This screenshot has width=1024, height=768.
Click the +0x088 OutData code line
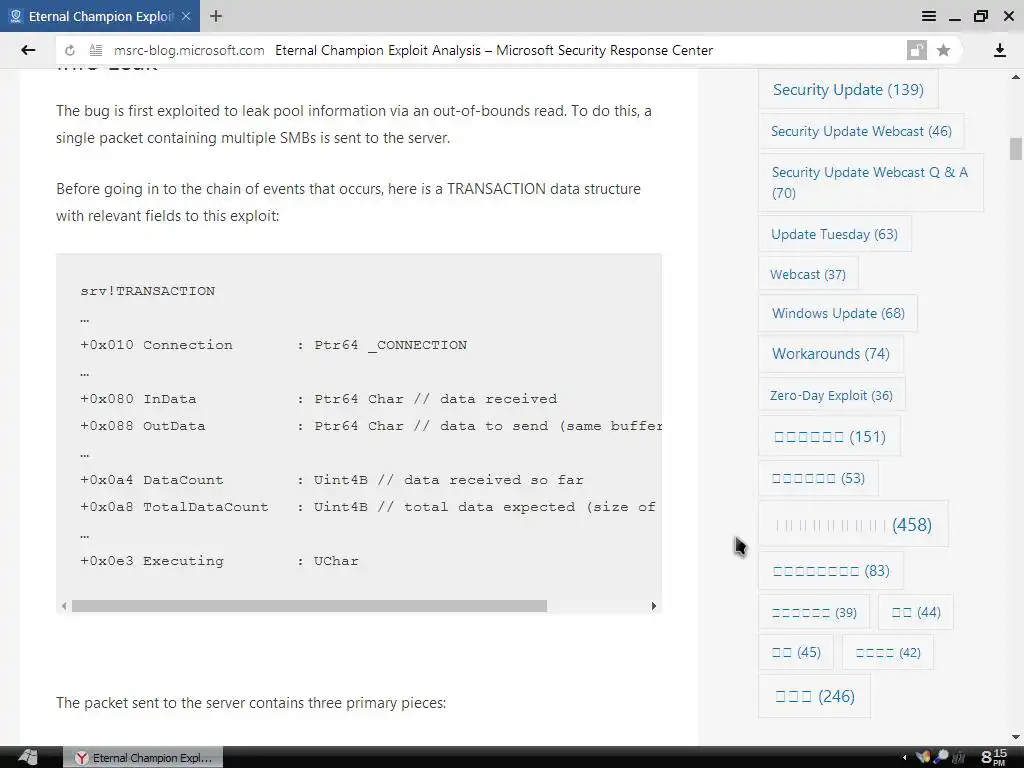tap(371, 426)
